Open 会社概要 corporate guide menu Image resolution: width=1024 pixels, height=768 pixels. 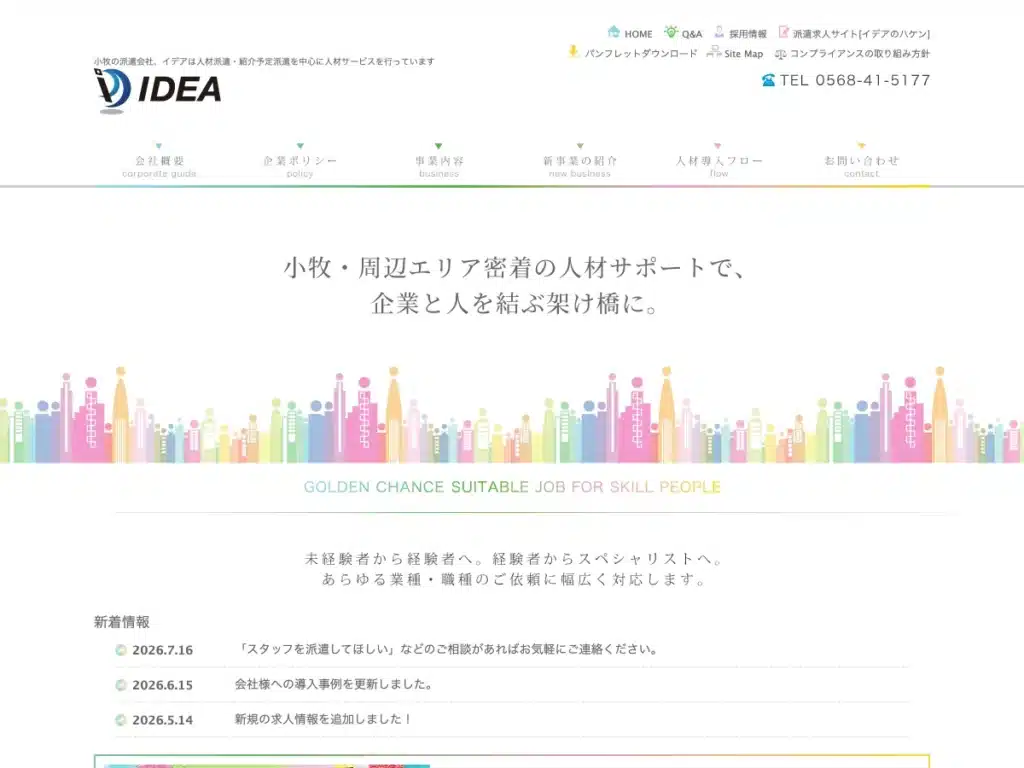[159, 166]
